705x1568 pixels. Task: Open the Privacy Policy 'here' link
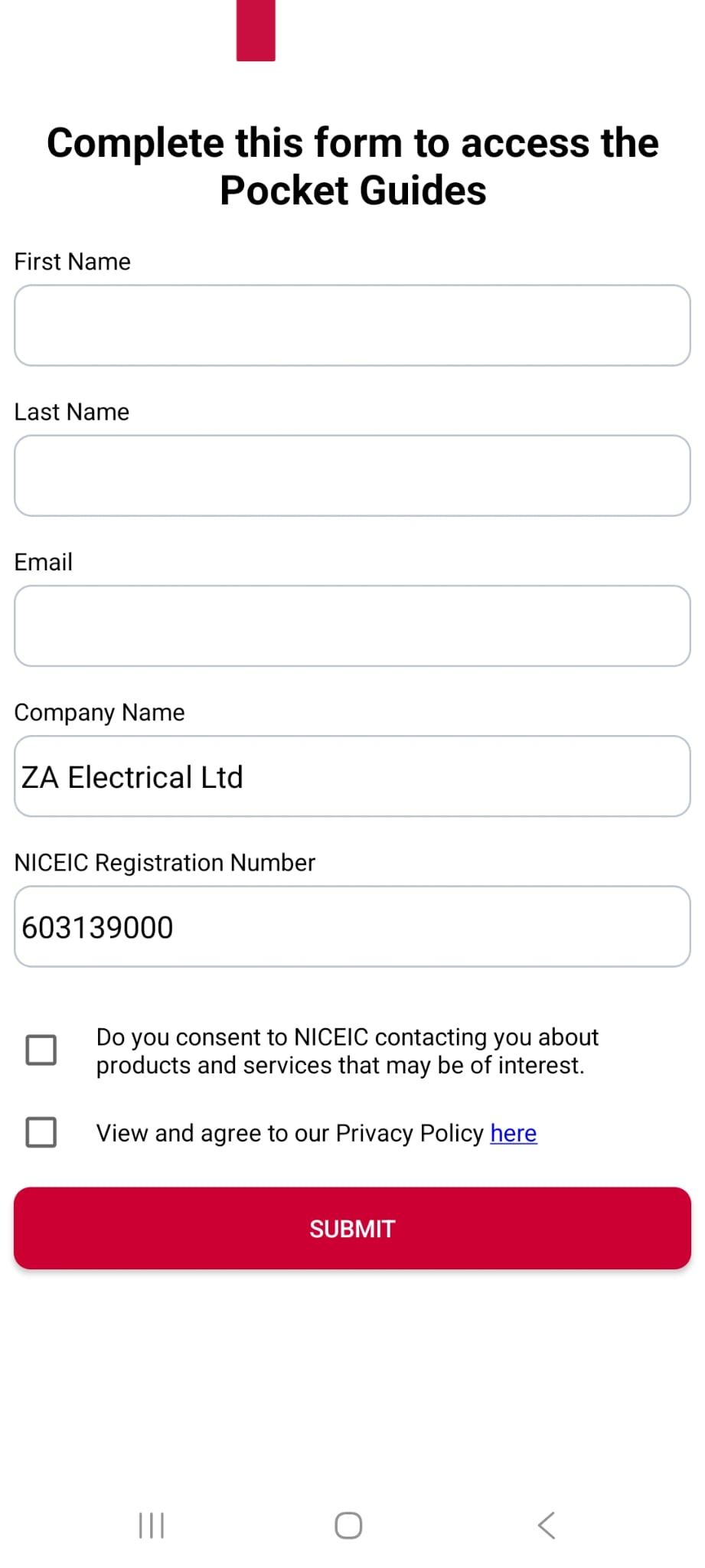[513, 1133]
